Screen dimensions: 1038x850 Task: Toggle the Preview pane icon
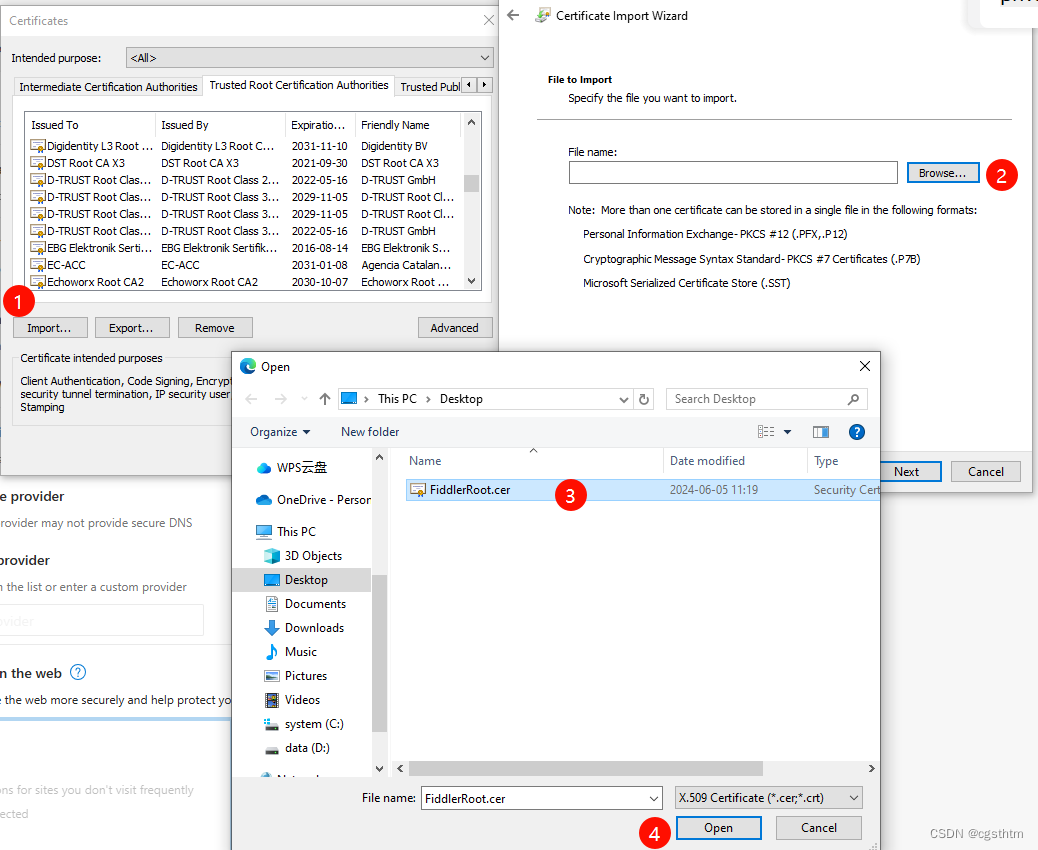point(821,431)
